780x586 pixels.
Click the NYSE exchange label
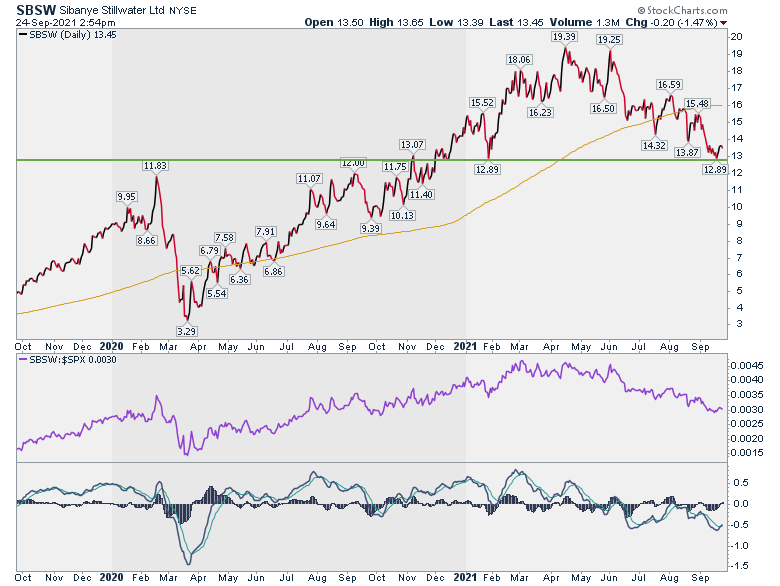pos(183,10)
